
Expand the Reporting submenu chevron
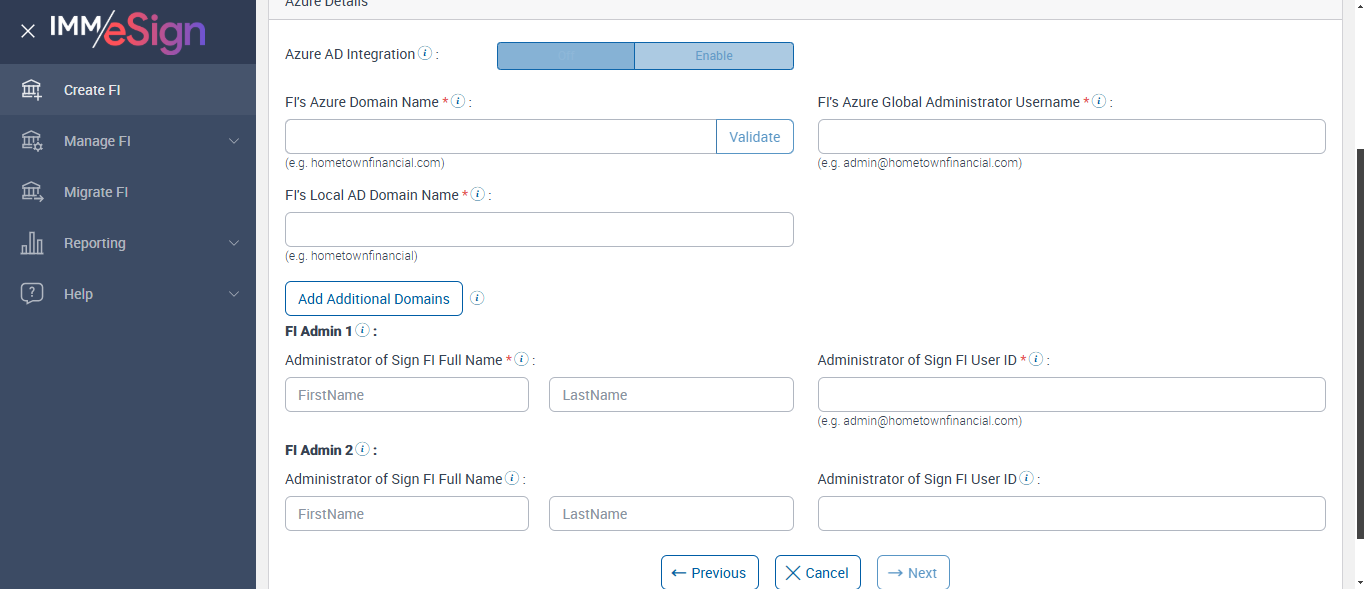234,243
